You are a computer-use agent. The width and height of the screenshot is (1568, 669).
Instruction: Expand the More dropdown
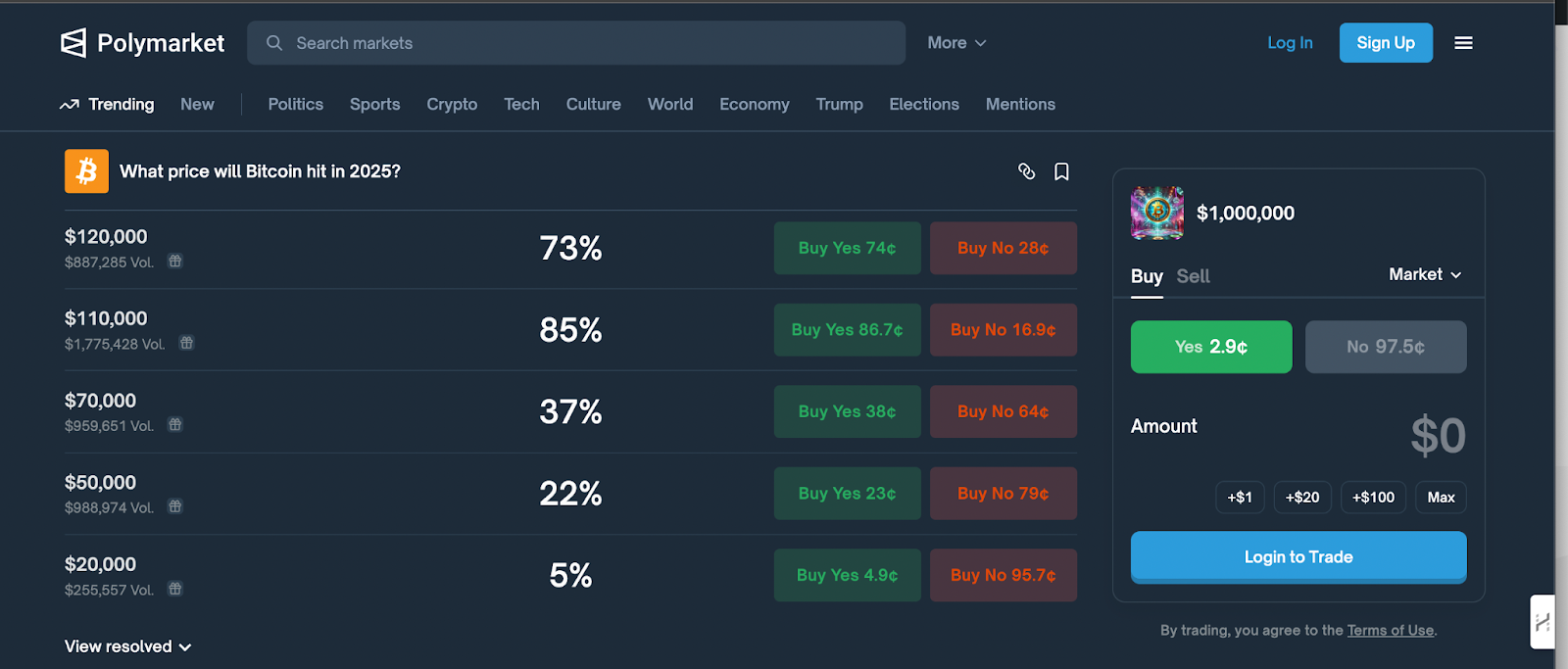click(956, 43)
